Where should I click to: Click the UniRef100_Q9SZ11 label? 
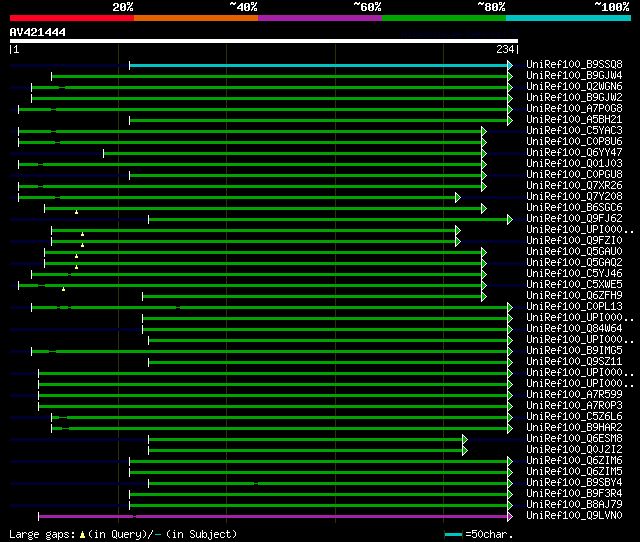coord(574,362)
